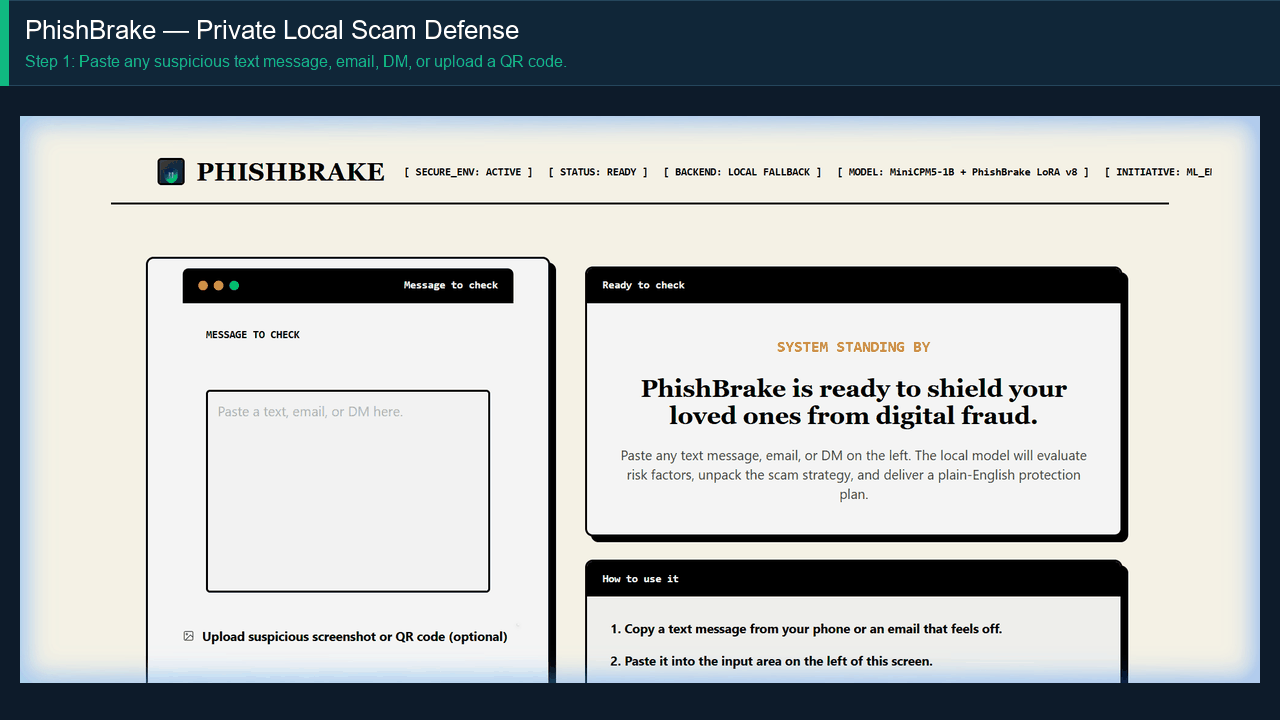The image size is (1280, 720).
Task: Click step '2. Paste it into the input area'
Action: coord(771,661)
